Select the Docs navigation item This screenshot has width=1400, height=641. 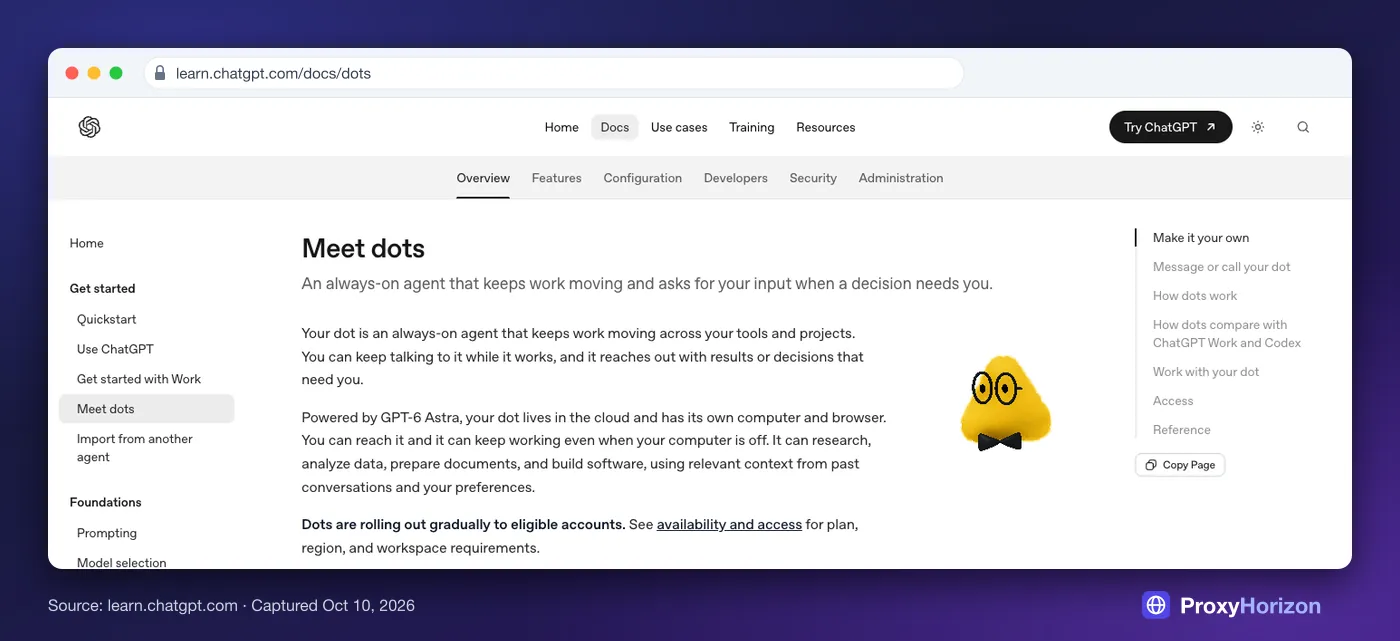click(615, 127)
